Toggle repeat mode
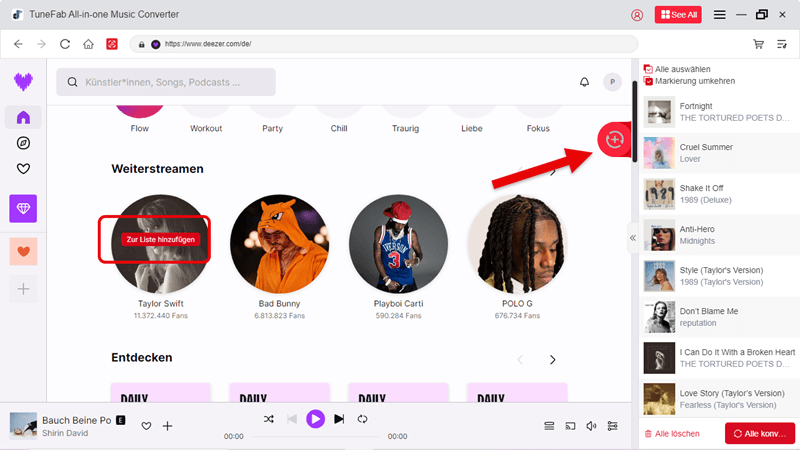This screenshot has height=450, width=800. tap(362, 419)
